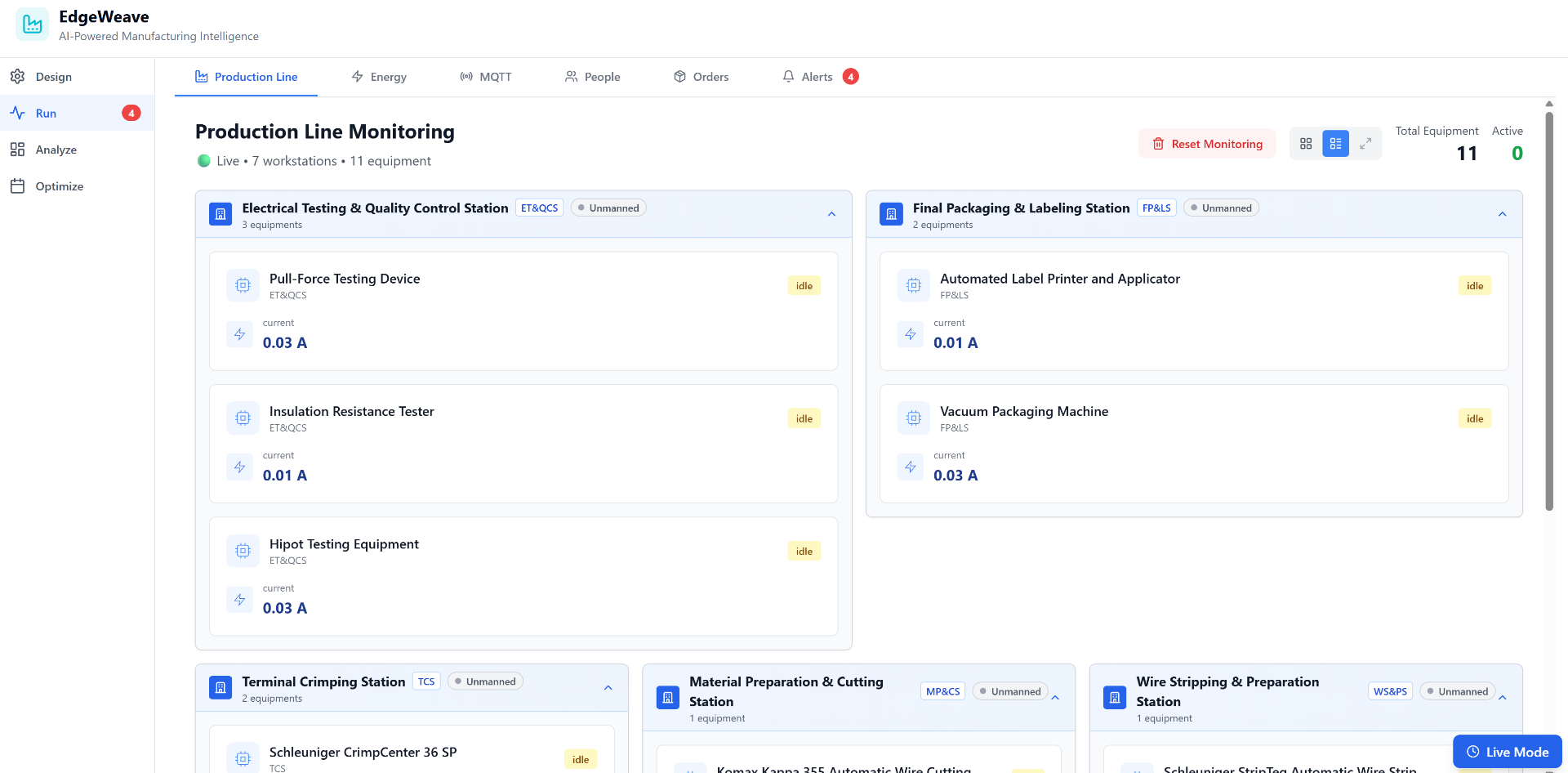Image resolution: width=1568 pixels, height=773 pixels.
Task: Click Terminal Crimping Station building icon
Action: (x=220, y=688)
